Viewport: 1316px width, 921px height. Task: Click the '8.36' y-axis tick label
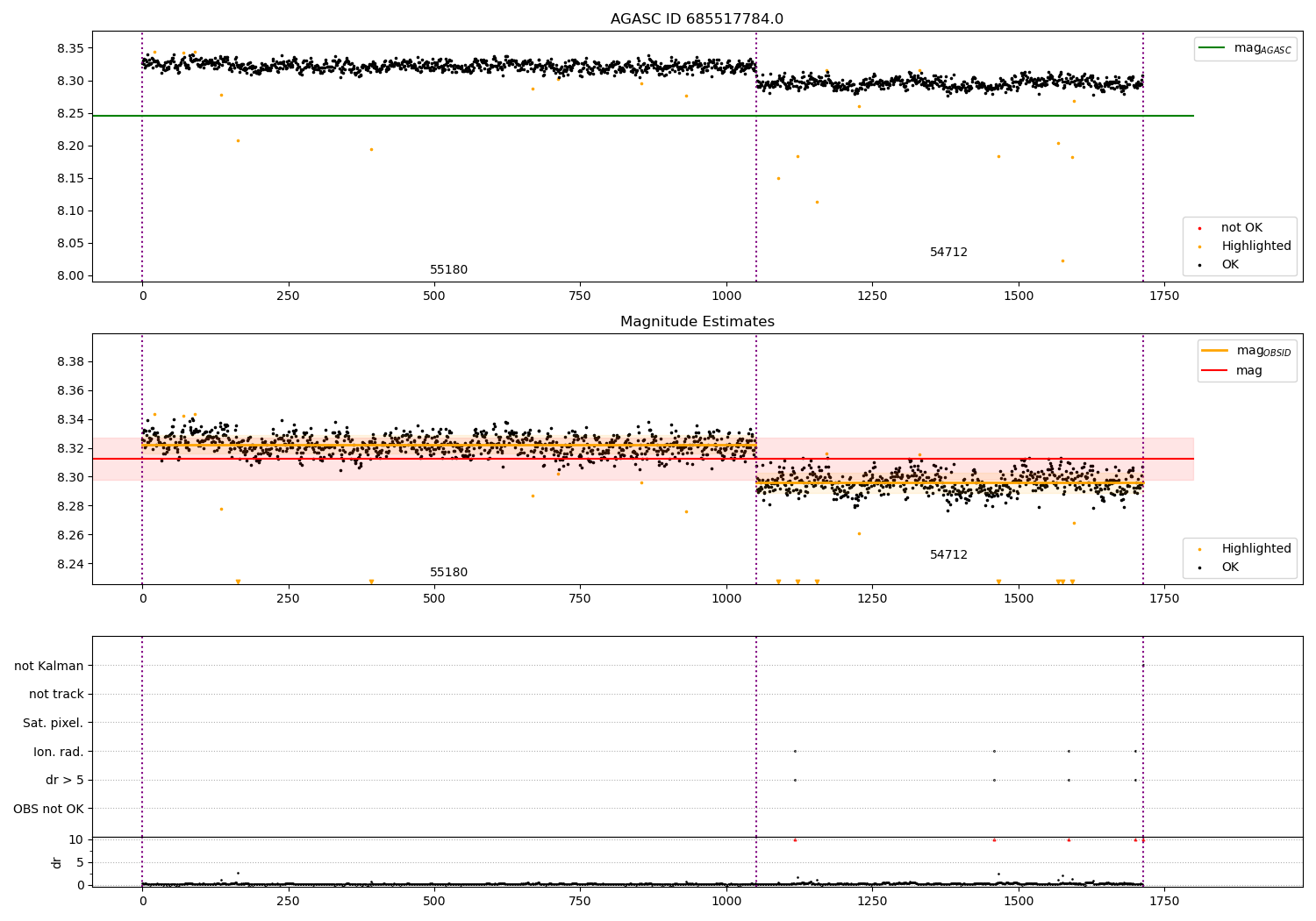tap(69, 390)
